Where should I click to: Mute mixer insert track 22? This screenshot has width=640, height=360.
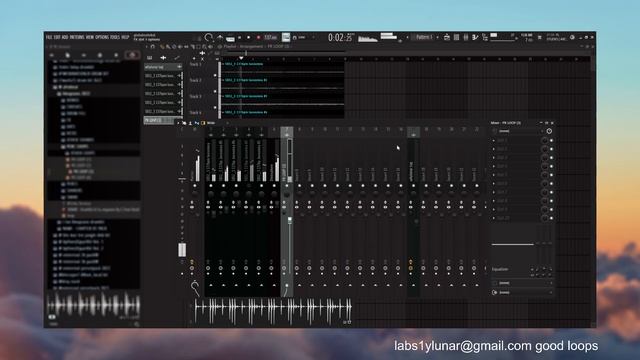tap(477, 186)
